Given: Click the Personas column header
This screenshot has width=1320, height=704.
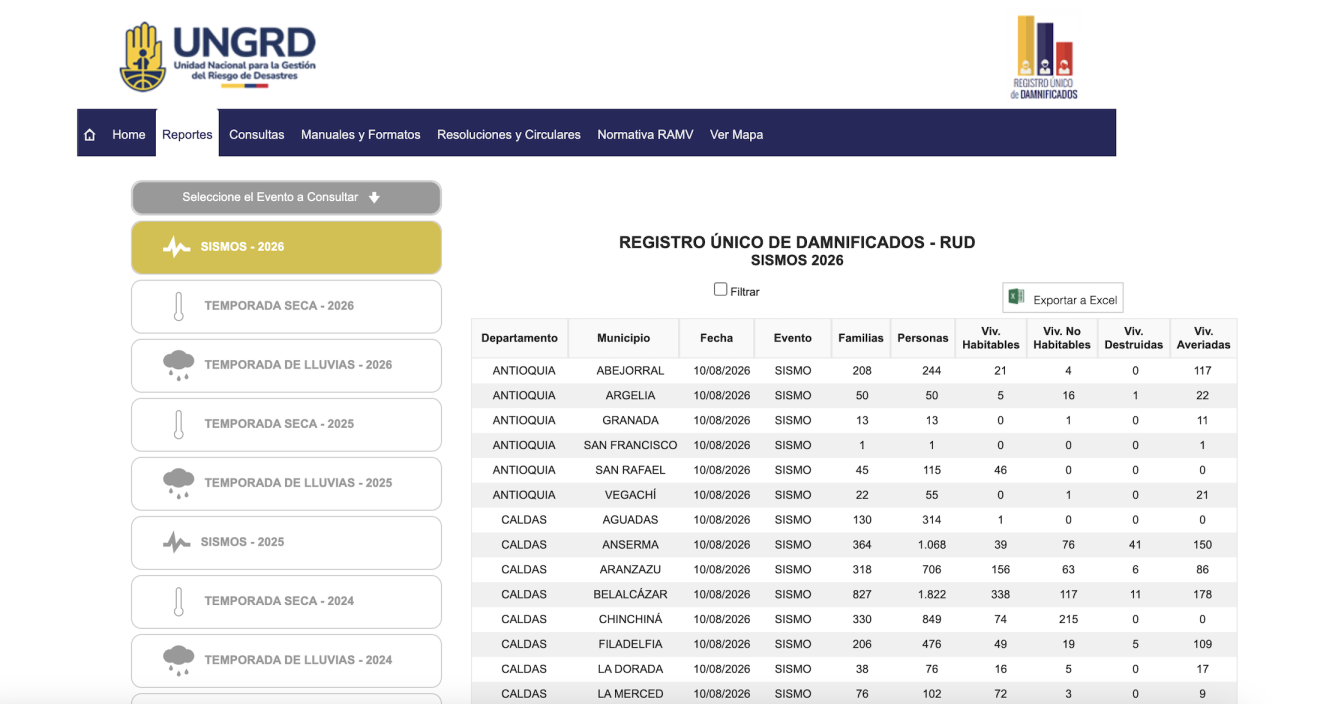Looking at the screenshot, I should pos(922,338).
